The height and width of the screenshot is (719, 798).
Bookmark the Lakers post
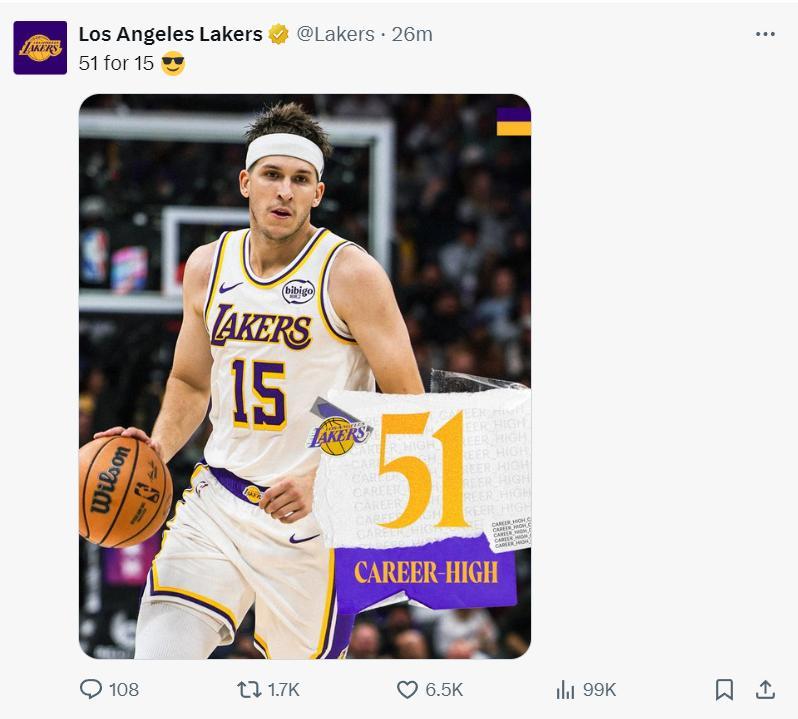(x=725, y=689)
